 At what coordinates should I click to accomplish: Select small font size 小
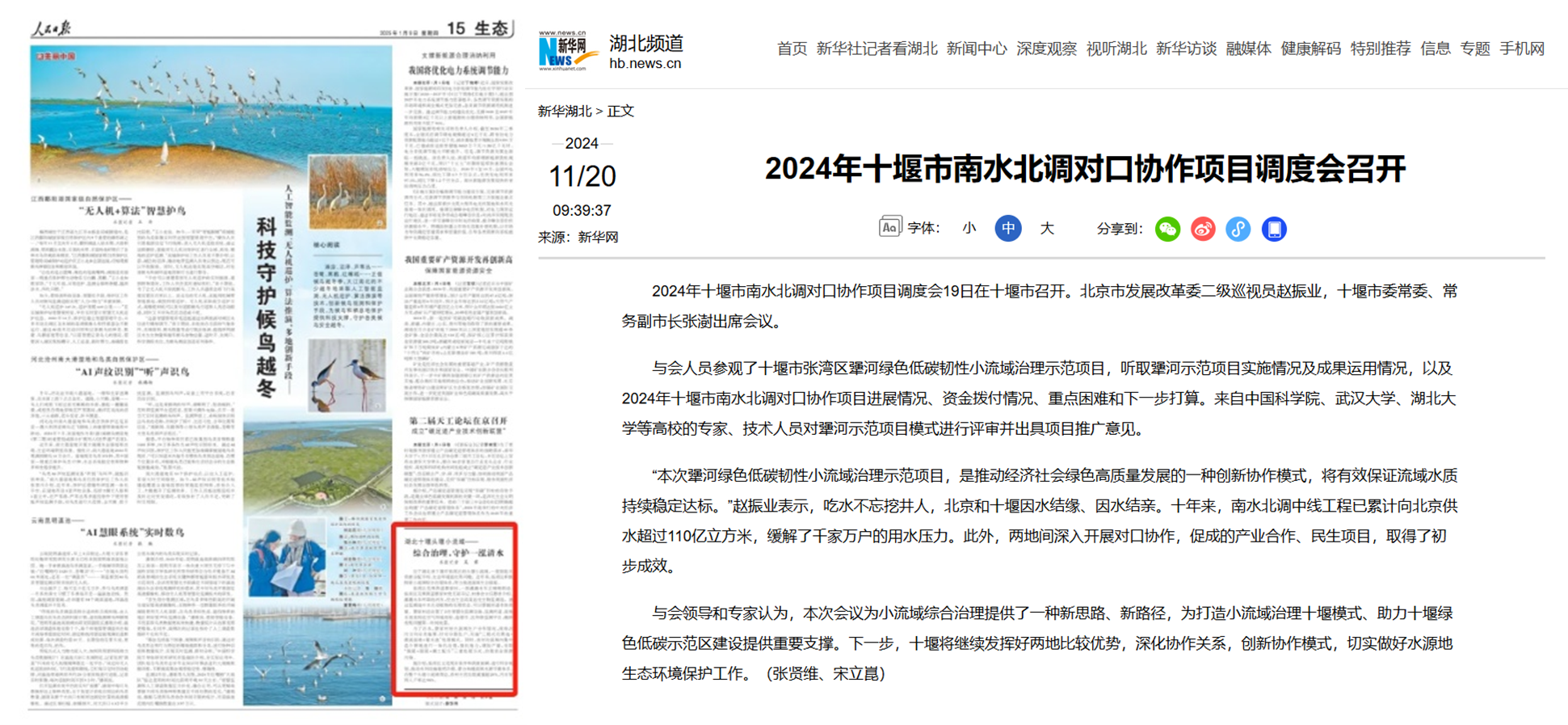click(x=969, y=229)
